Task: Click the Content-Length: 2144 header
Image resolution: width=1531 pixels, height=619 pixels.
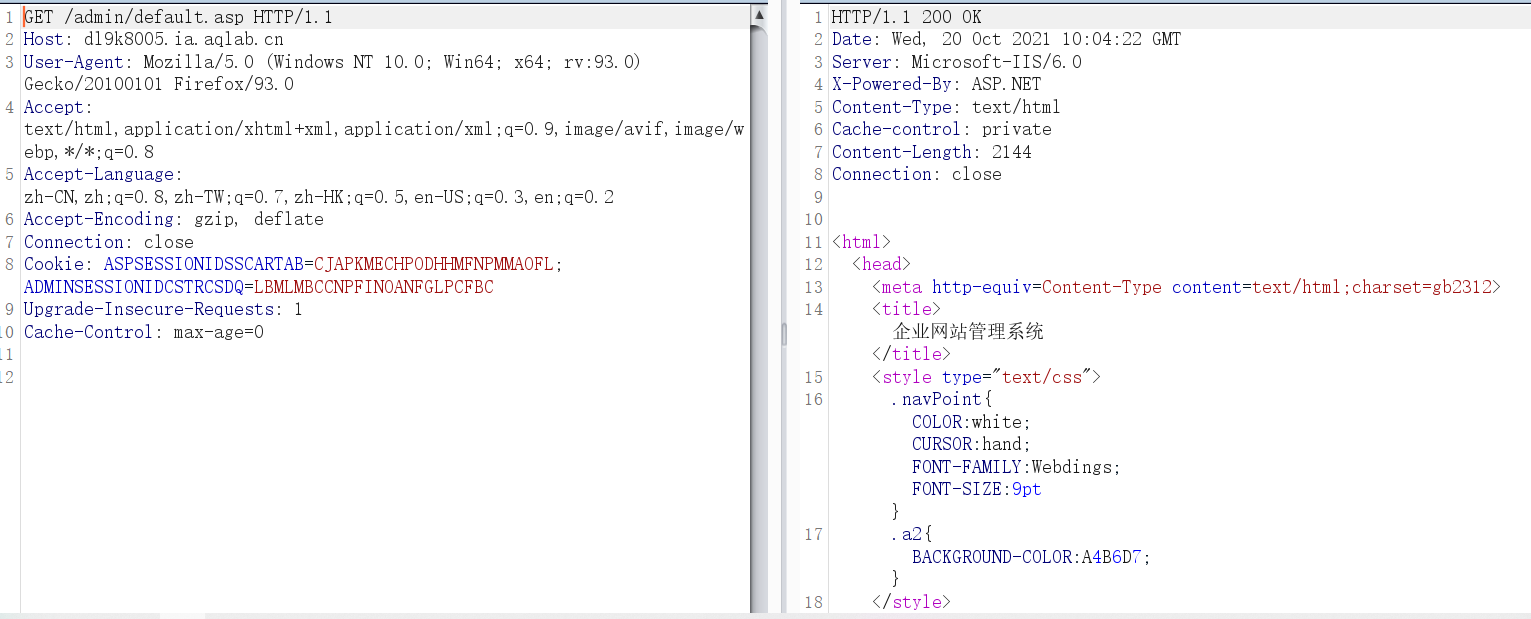Action: (931, 152)
